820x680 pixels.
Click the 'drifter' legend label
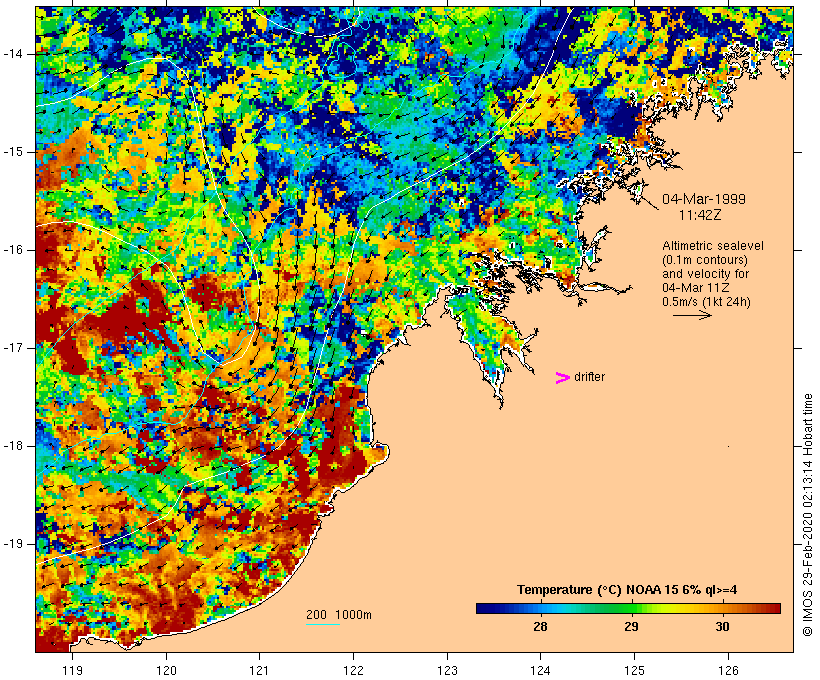(x=589, y=377)
